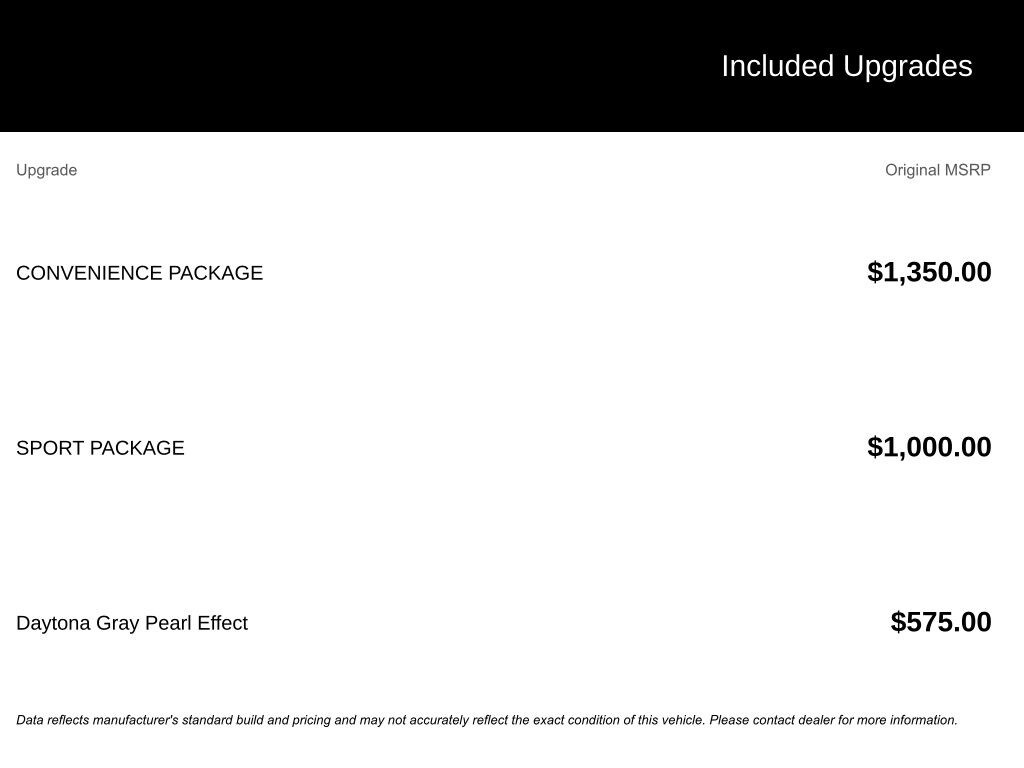This screenshot has width=1024, height=768.
Task: Click the word 'Upgrades' in the banner
Action: [x=908, y=66]
